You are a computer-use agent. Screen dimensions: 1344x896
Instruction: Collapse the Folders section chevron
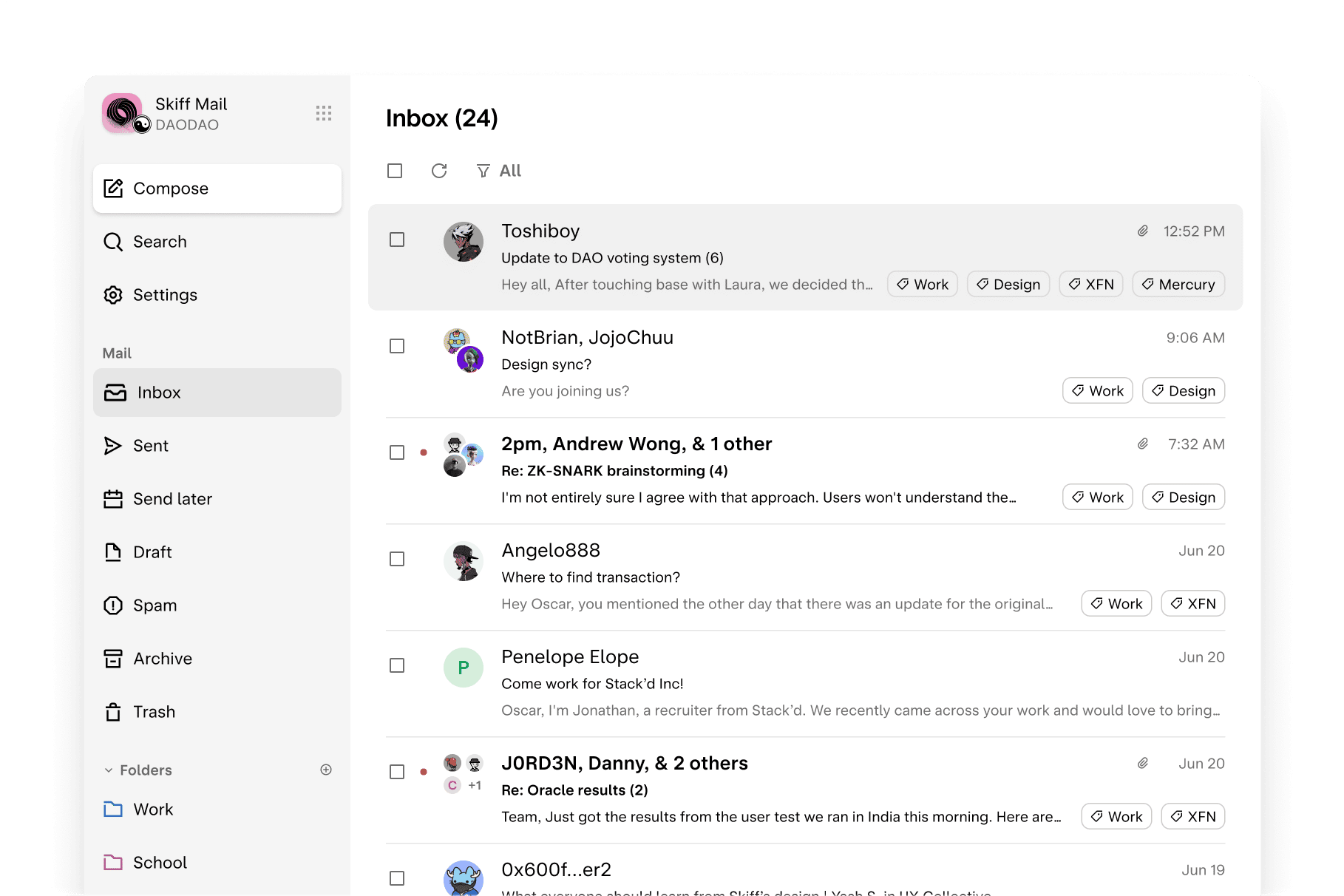coord(109,770)
